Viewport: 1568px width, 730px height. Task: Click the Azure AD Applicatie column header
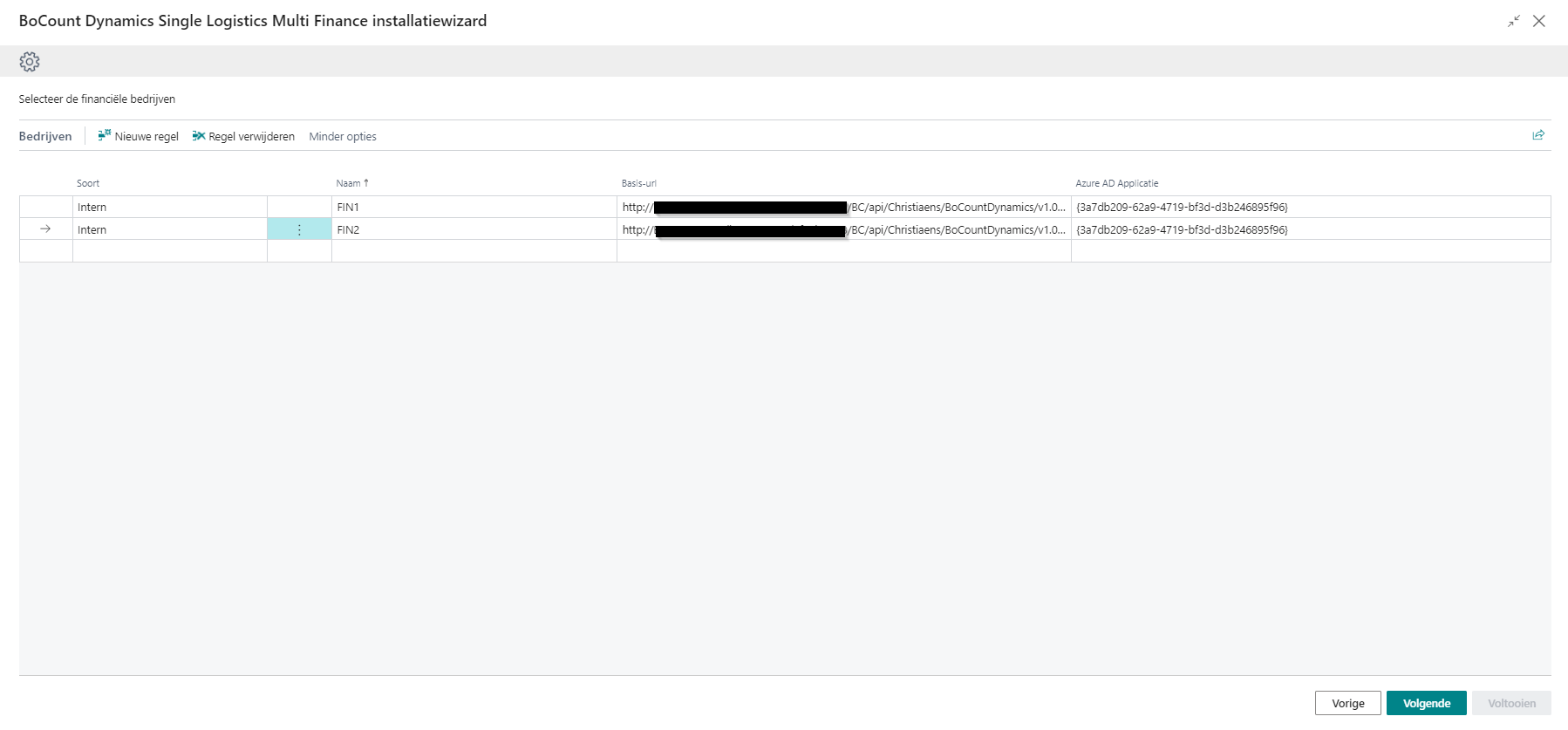tap(1117, 183)
